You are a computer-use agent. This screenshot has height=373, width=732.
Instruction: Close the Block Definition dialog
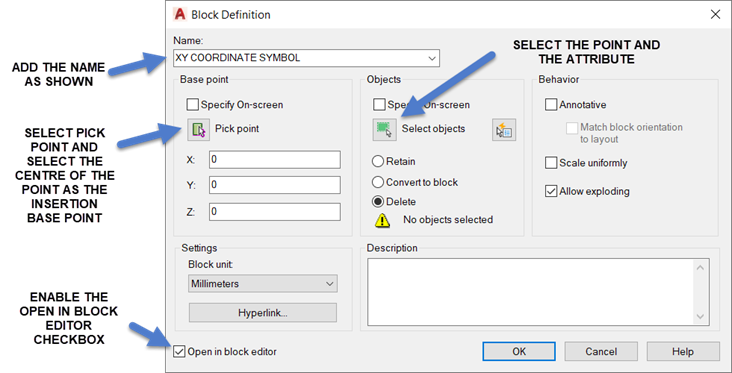point(715,14)
